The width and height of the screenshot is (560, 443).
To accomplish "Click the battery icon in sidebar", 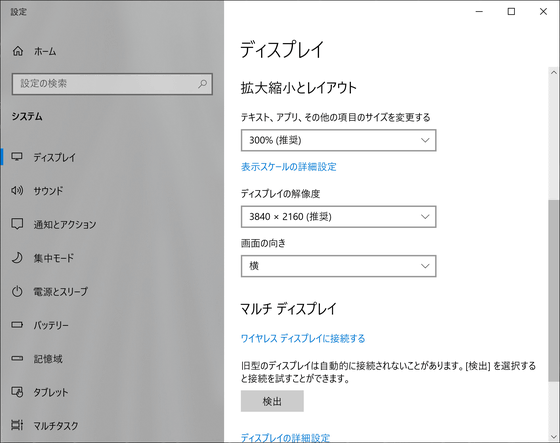I will [x=17, y=325].
